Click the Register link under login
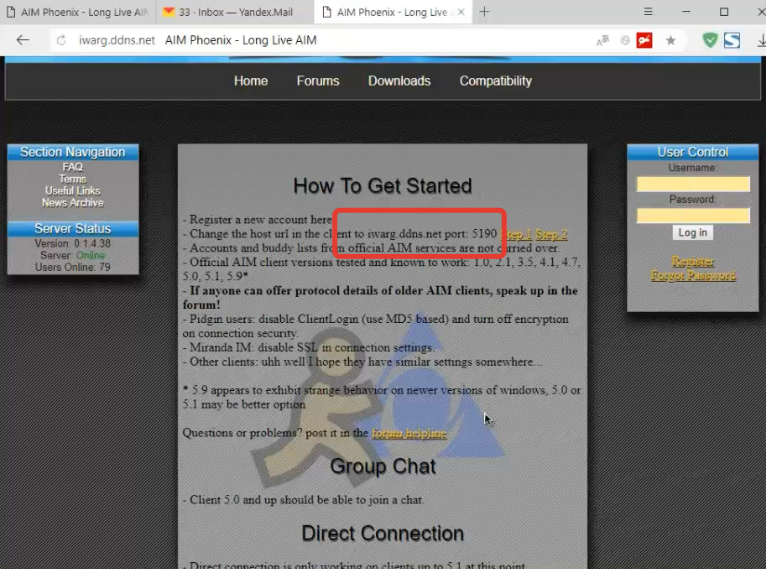Image resolution: width=766 pixels, height=569 pixels. [692, 261]
